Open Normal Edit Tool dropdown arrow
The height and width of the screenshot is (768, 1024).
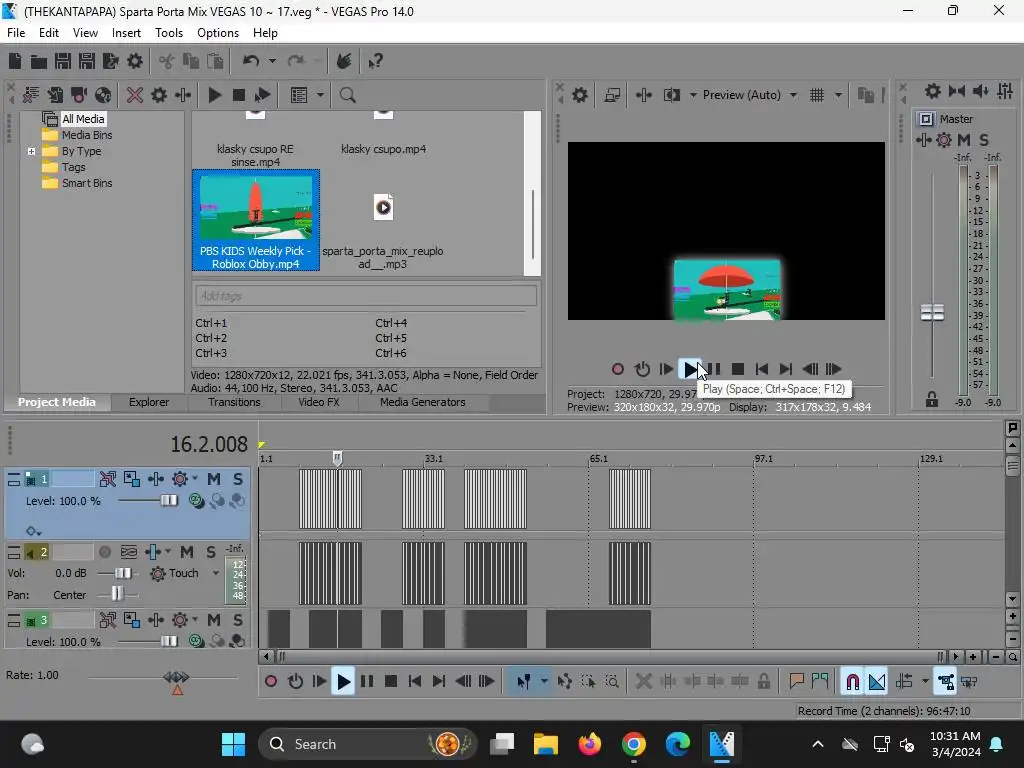pos(544,682)
